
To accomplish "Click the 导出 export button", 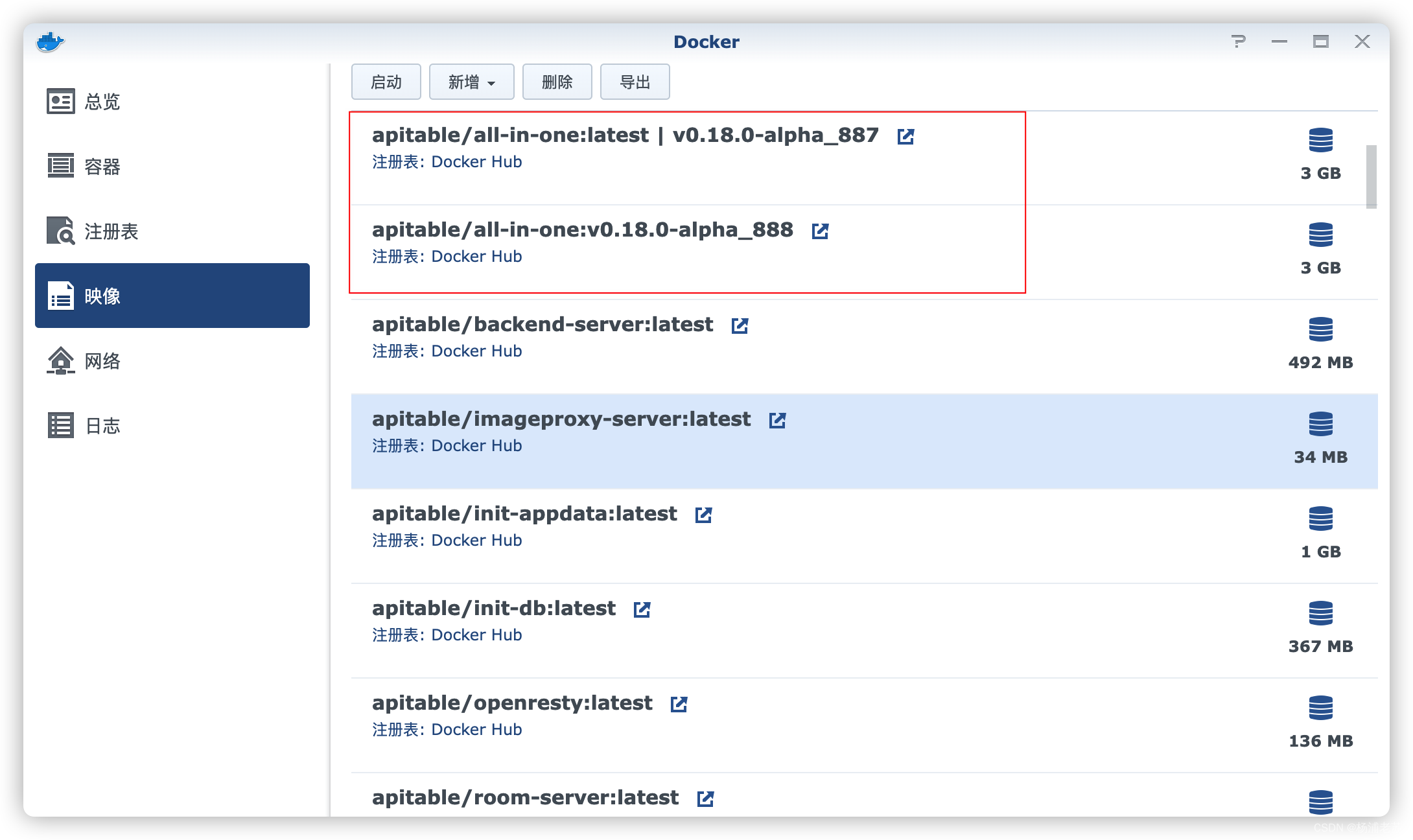I will click(635, 82).
